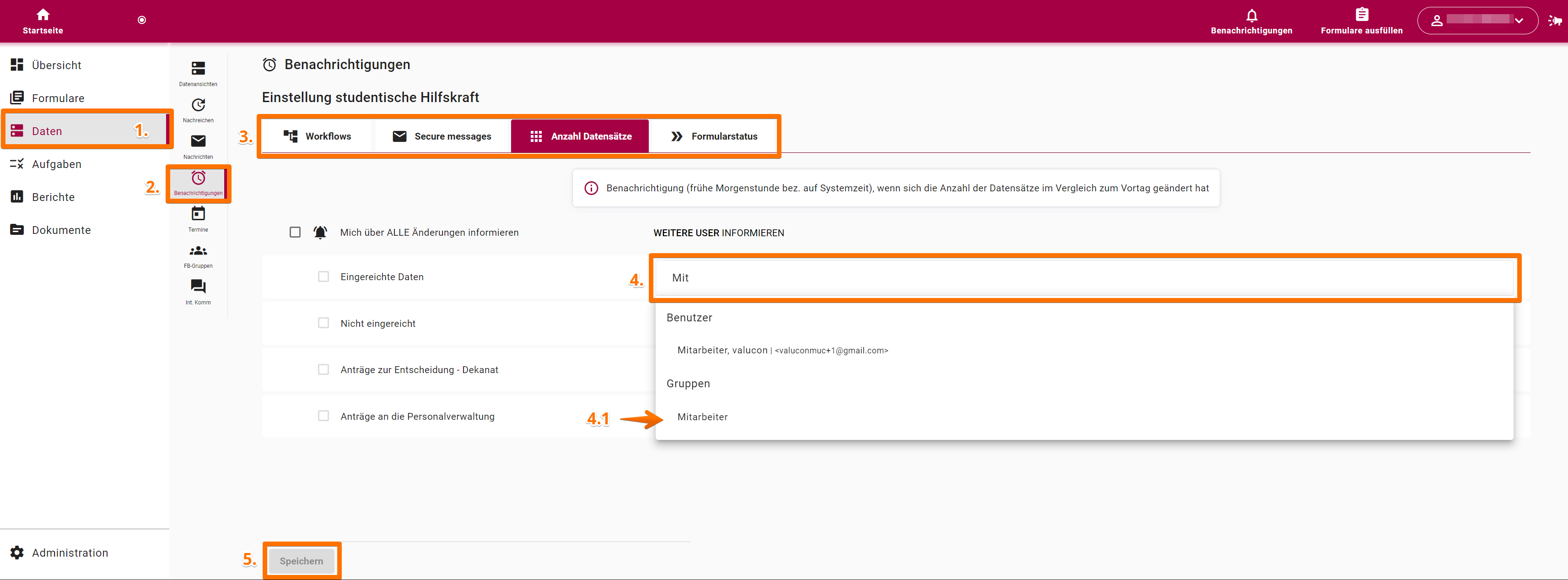Click alarm icon beside Benachrichtigungen heading
Viewport: 1568px width, 580px height.
pos(269,65)
